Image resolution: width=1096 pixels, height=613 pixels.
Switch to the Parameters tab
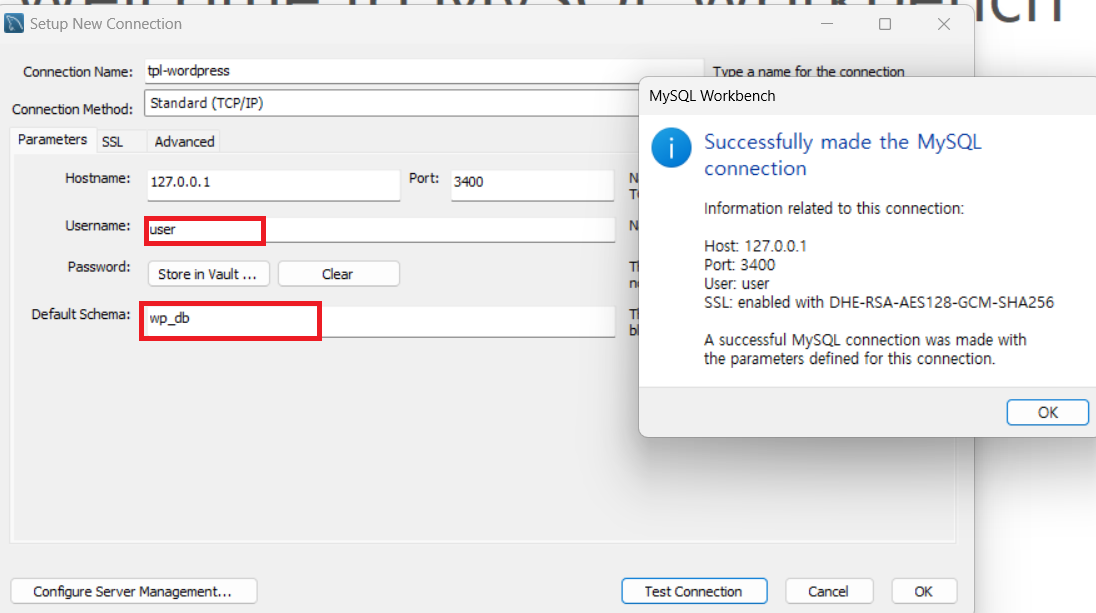pos(52,140)
